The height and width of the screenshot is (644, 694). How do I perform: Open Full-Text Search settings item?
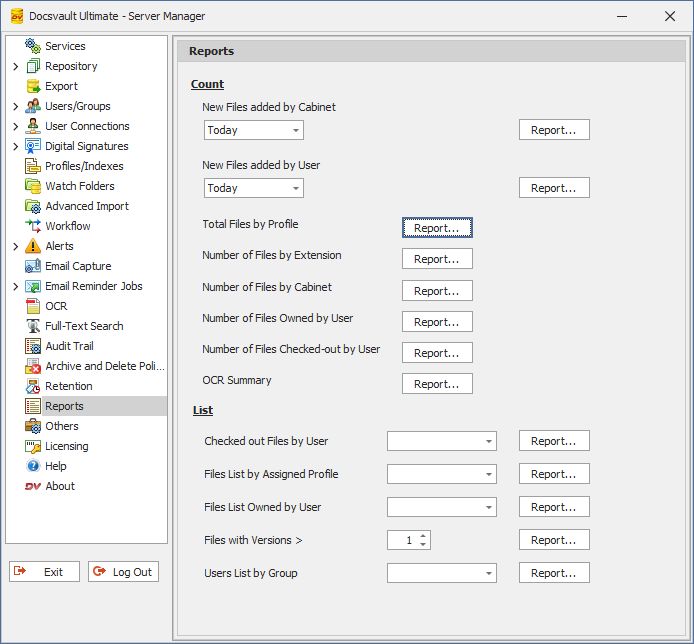click(x=84, y=326)
